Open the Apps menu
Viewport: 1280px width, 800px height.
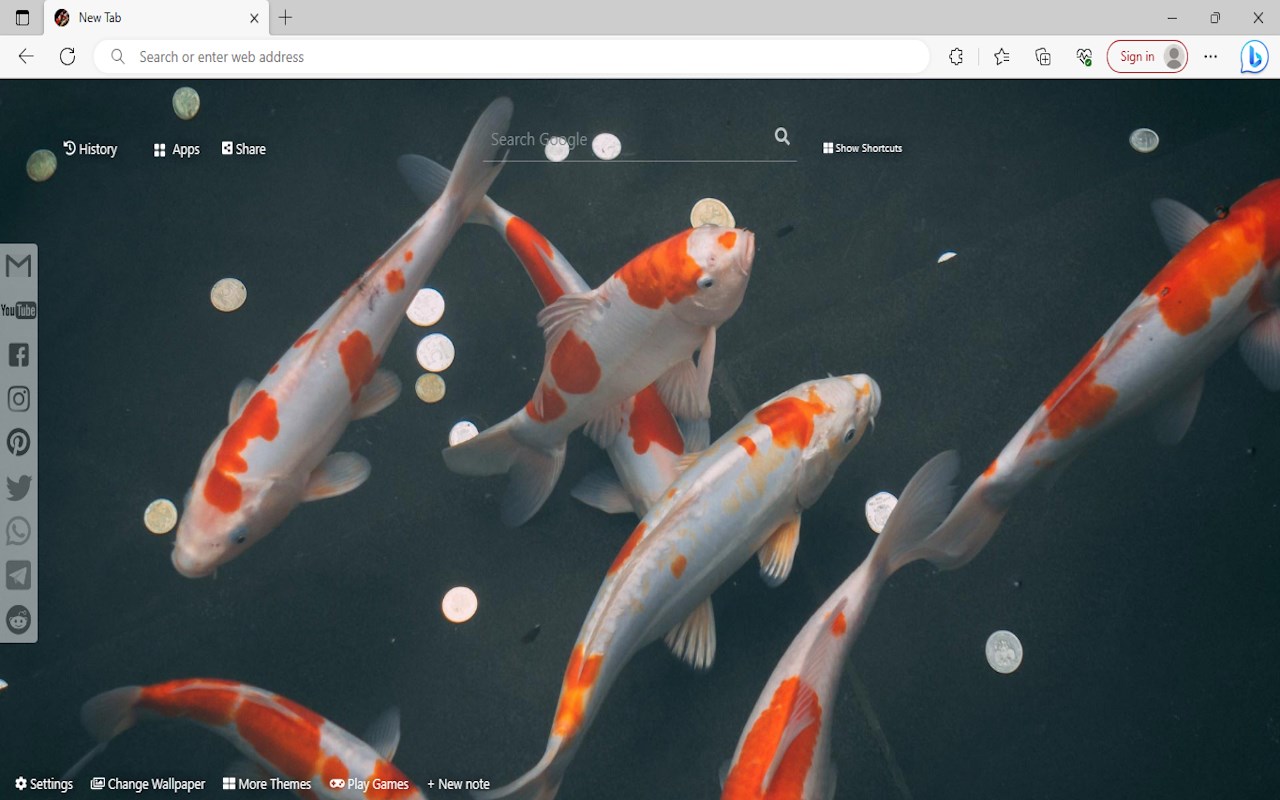click(x=176, y=150)
